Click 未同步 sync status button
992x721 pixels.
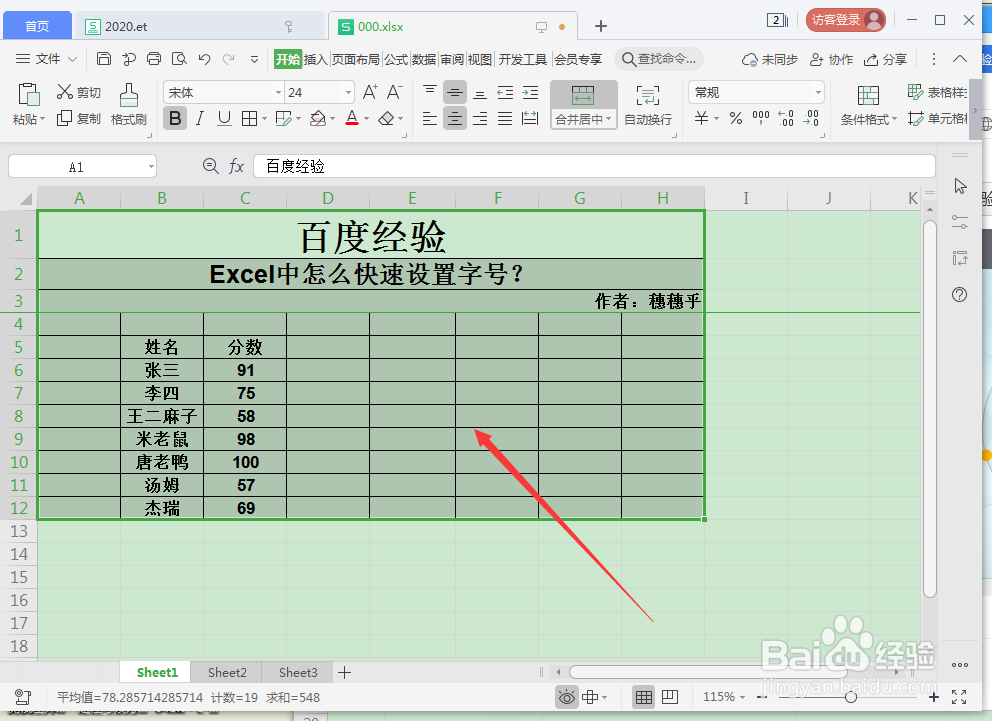coord(770,59)
